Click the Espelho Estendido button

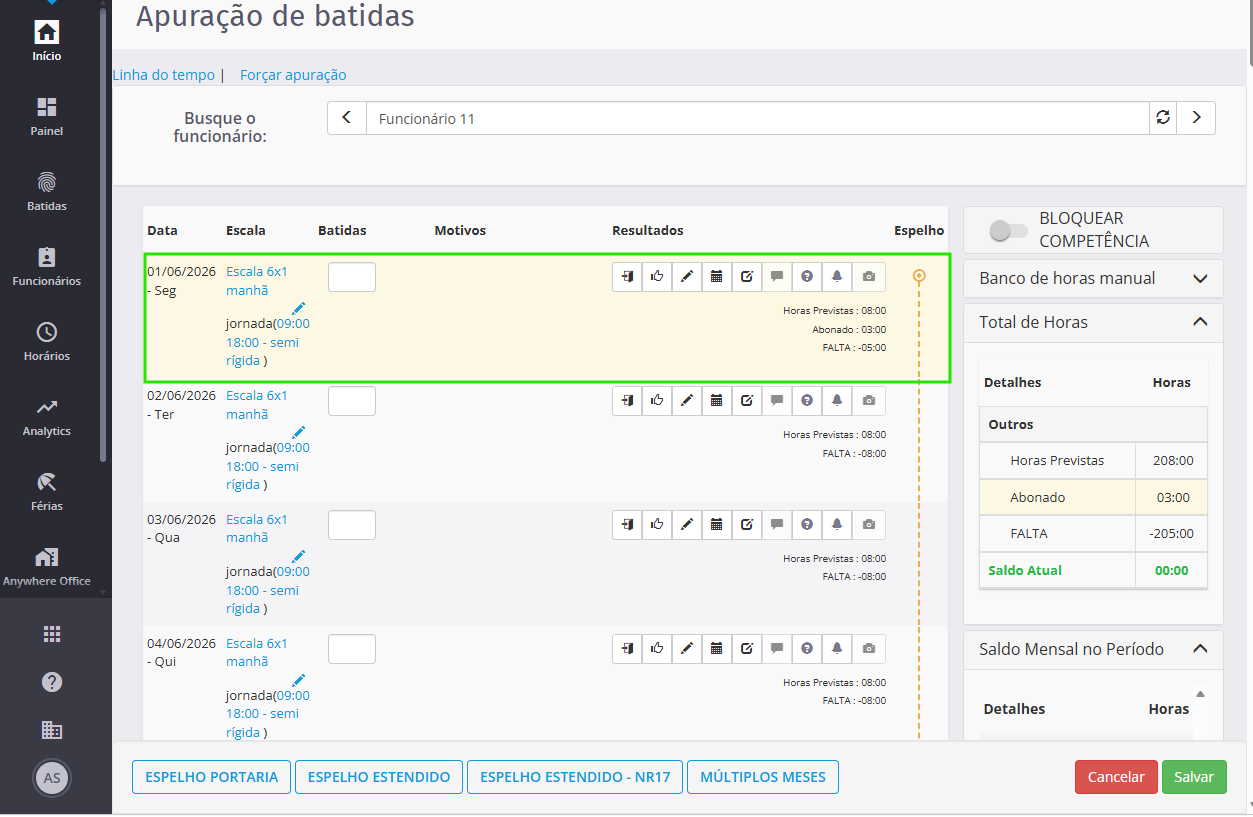(x=379, y=777)
